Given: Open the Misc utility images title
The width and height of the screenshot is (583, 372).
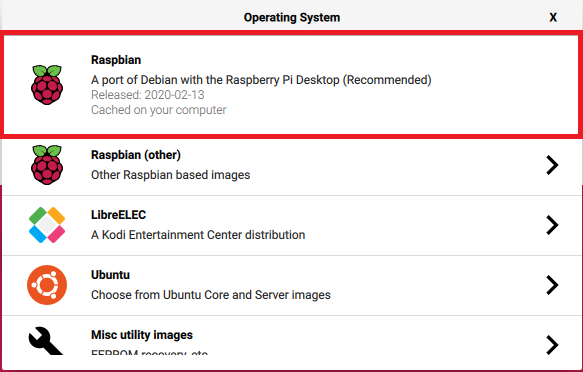Looking at the screenshot, I should coord(142,335).
